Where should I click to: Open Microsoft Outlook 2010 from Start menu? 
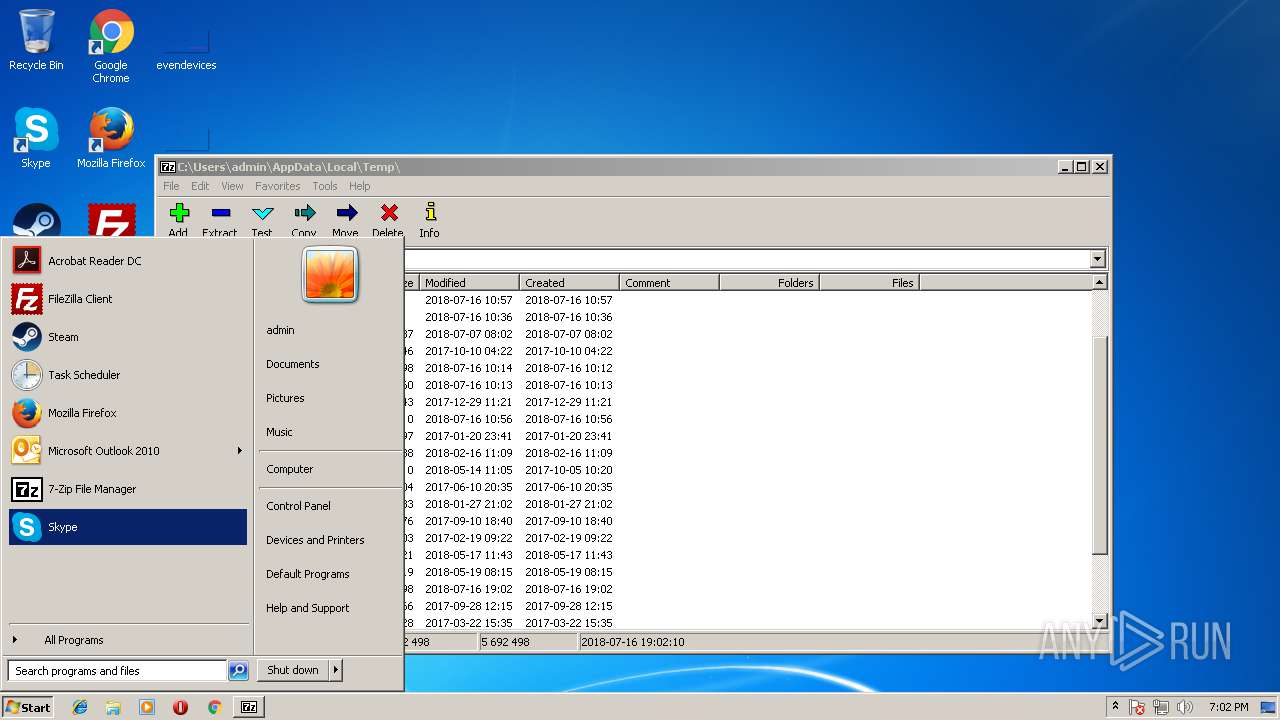click(120, 451)
